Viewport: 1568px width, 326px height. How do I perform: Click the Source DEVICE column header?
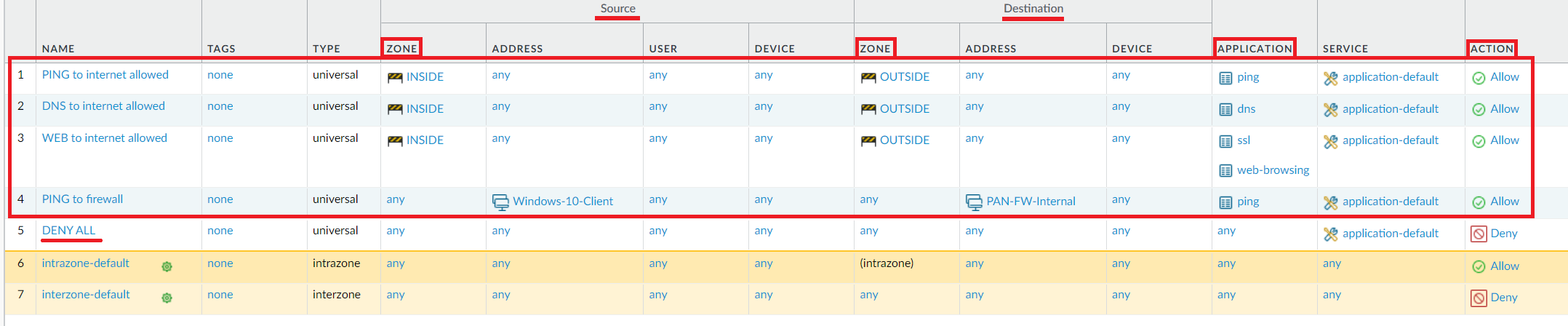tap(775, 49)
